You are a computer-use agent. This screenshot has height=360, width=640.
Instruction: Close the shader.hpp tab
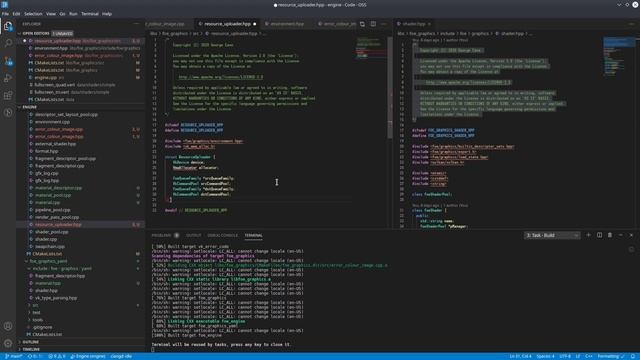[x=429, y=24]
